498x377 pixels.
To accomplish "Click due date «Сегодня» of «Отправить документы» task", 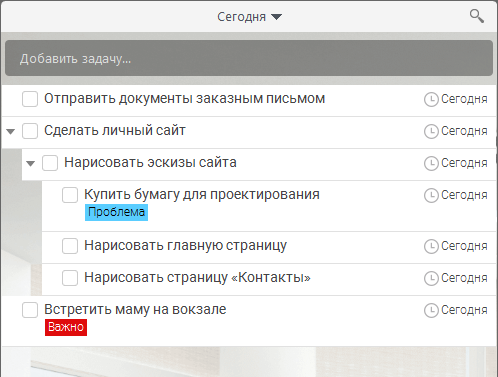I will tap(464, 99).
